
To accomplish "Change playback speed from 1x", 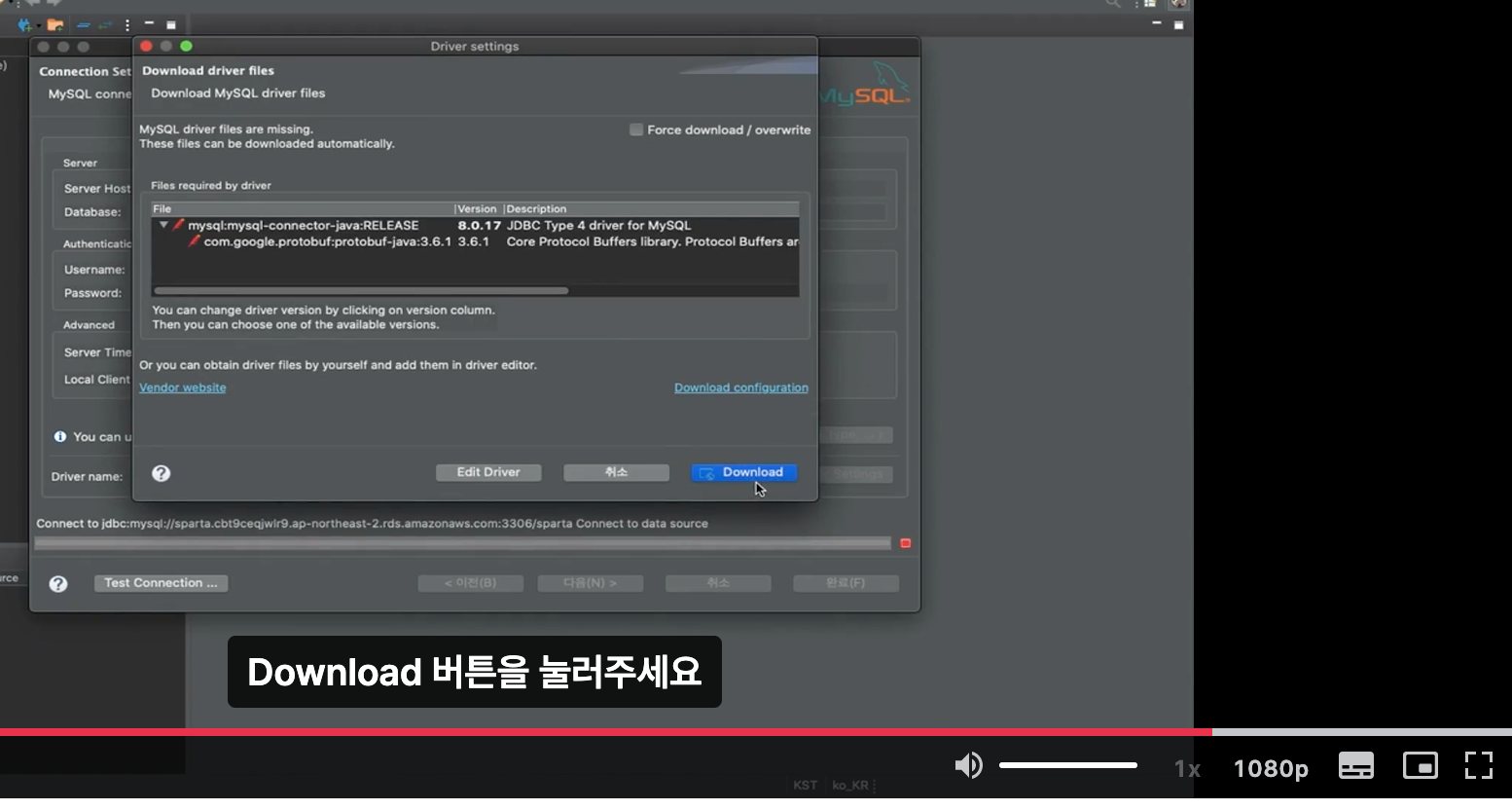I will (1187, 769).
